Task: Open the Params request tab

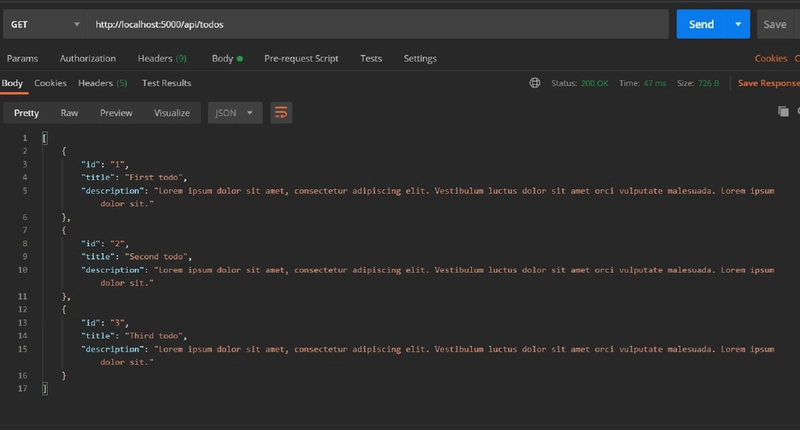Action: pos(22,58)
